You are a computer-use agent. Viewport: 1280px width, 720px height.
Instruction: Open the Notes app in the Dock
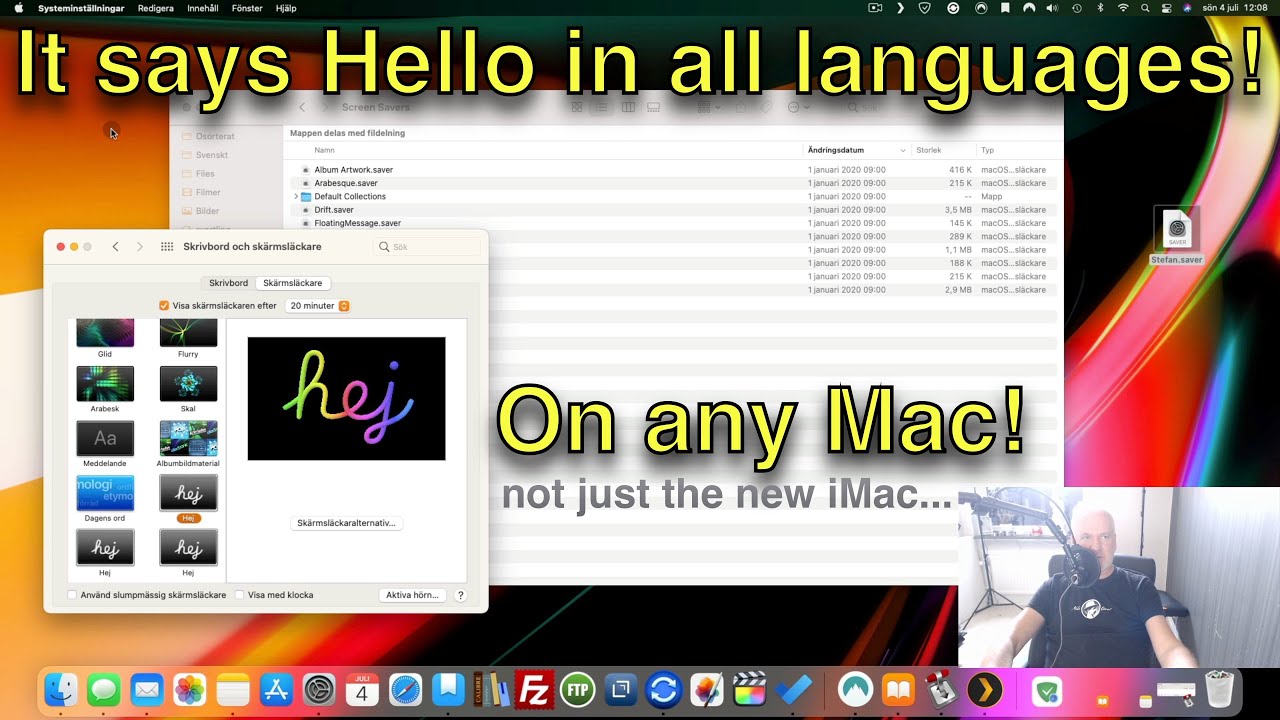(233, 689)
